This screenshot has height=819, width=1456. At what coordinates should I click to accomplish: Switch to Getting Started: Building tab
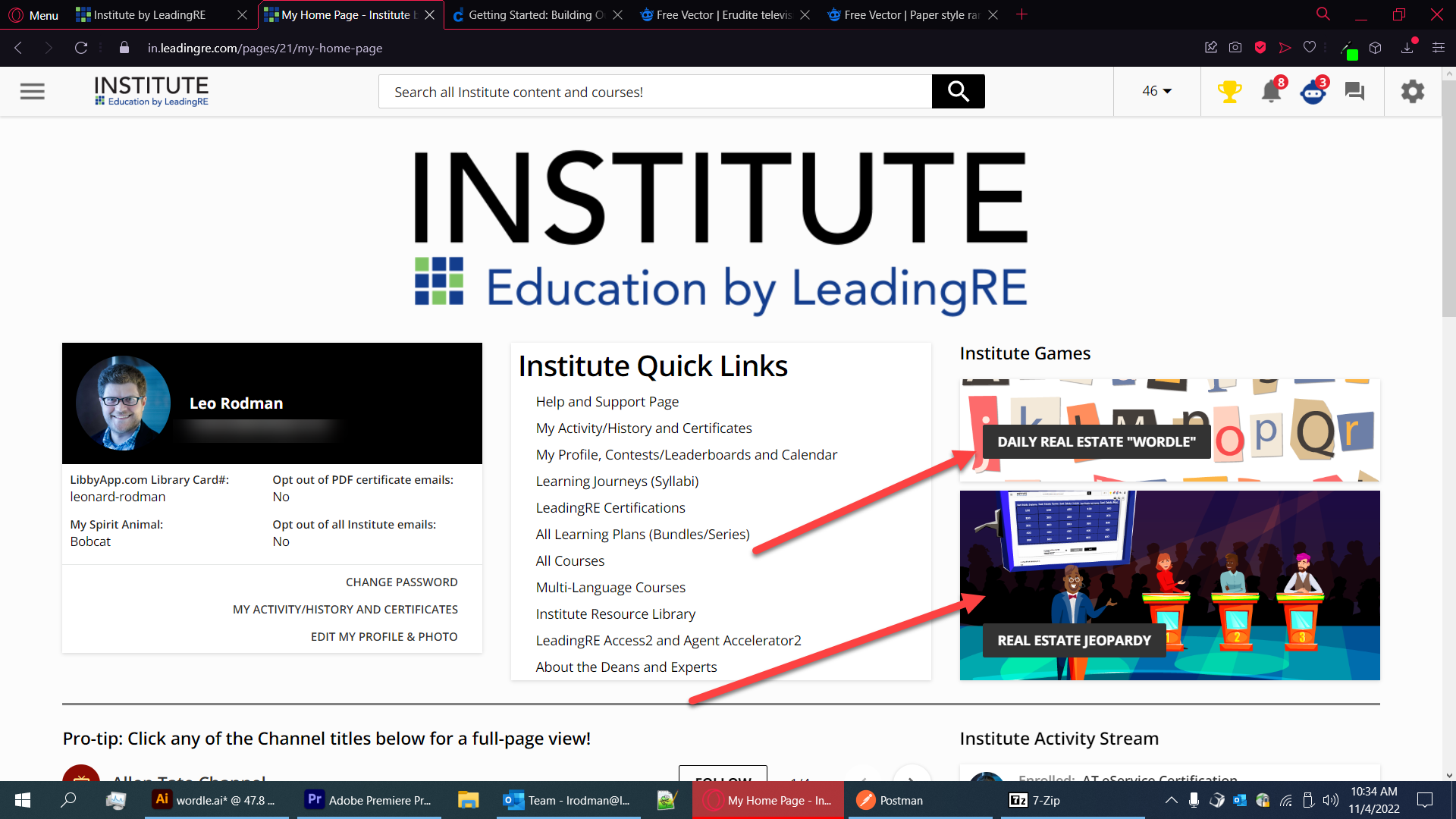(537, 14)
